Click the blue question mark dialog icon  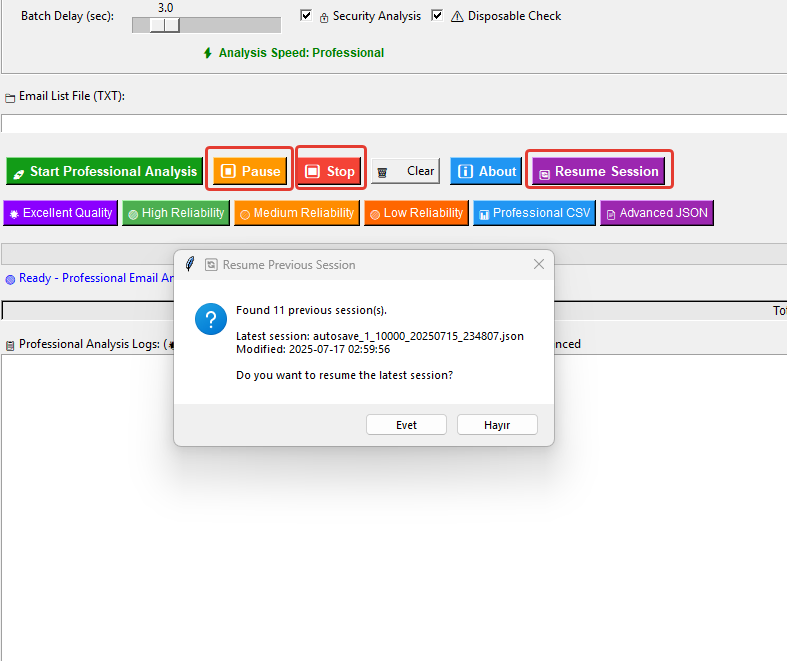[x=210, y=320]
